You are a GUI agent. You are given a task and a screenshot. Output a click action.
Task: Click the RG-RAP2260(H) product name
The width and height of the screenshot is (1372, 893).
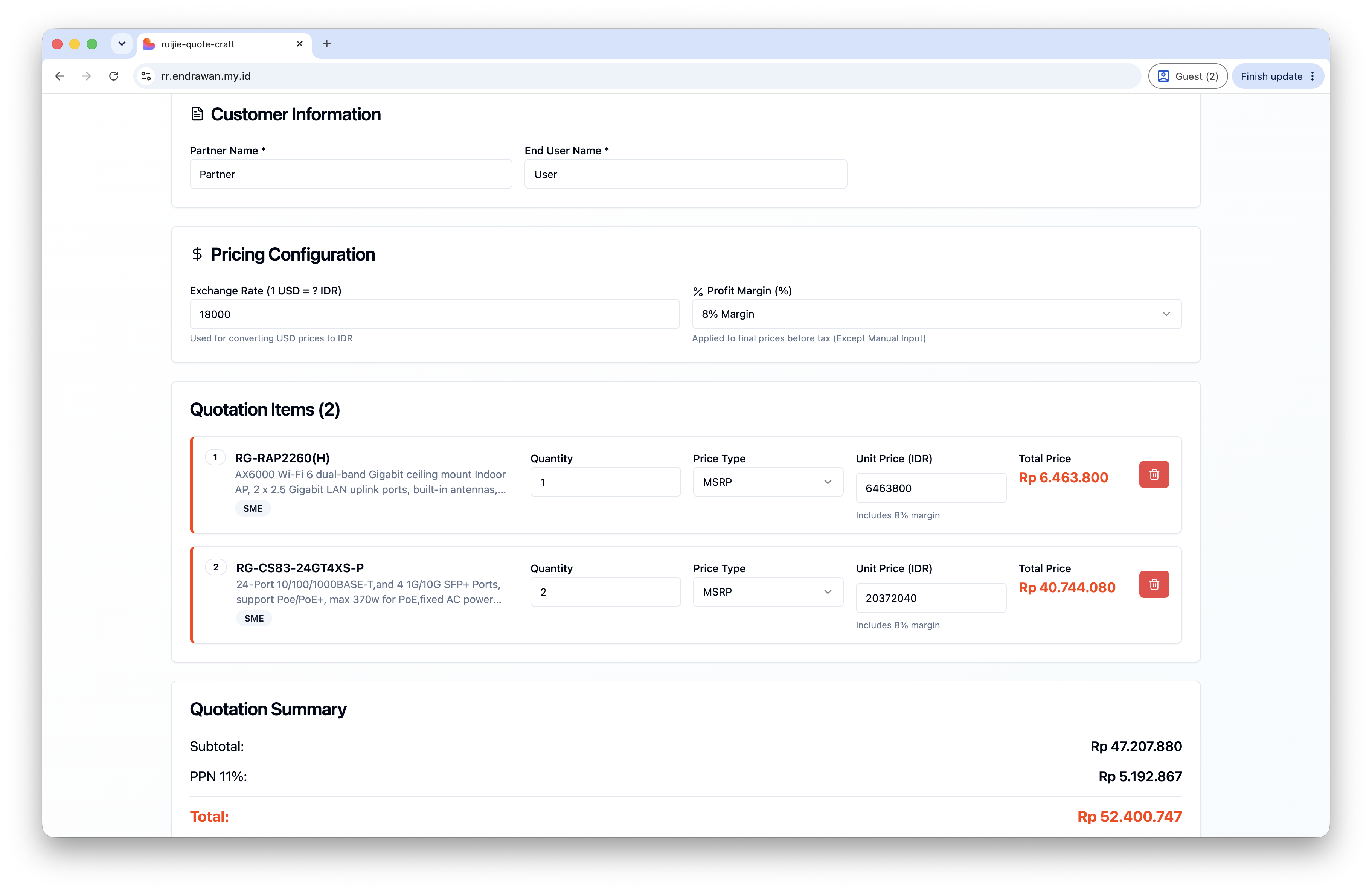[282, 458]
